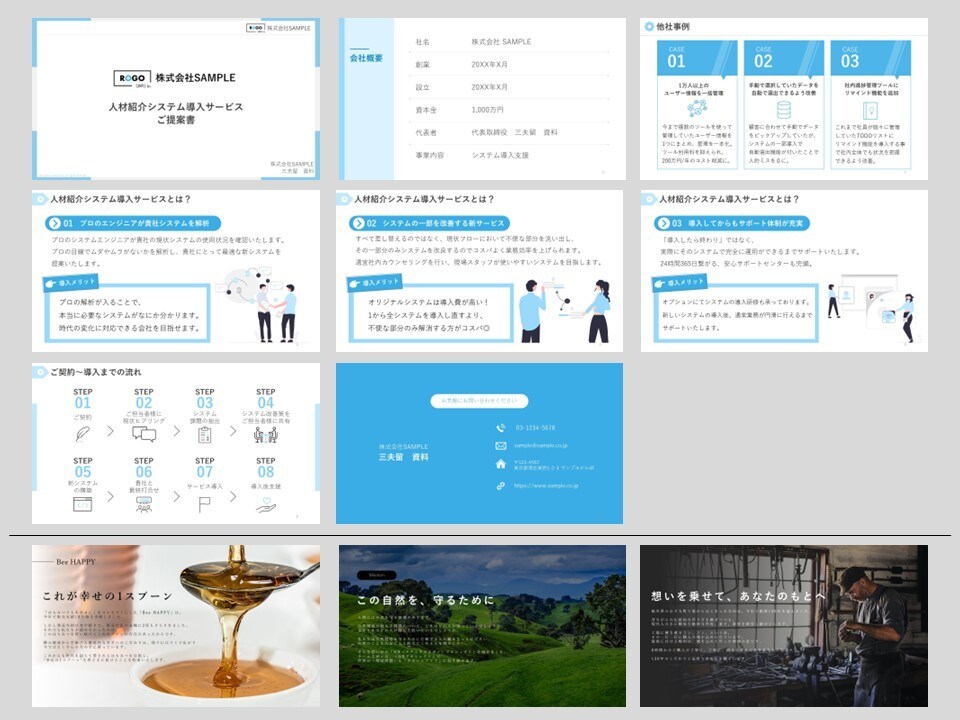Select the green hills nature slide

482,626
